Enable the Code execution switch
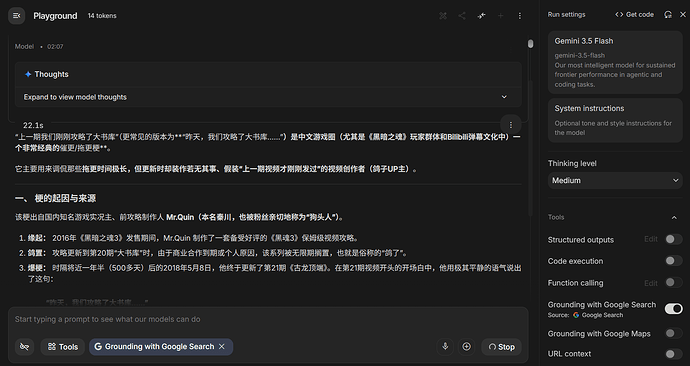 tap(673, 261)
